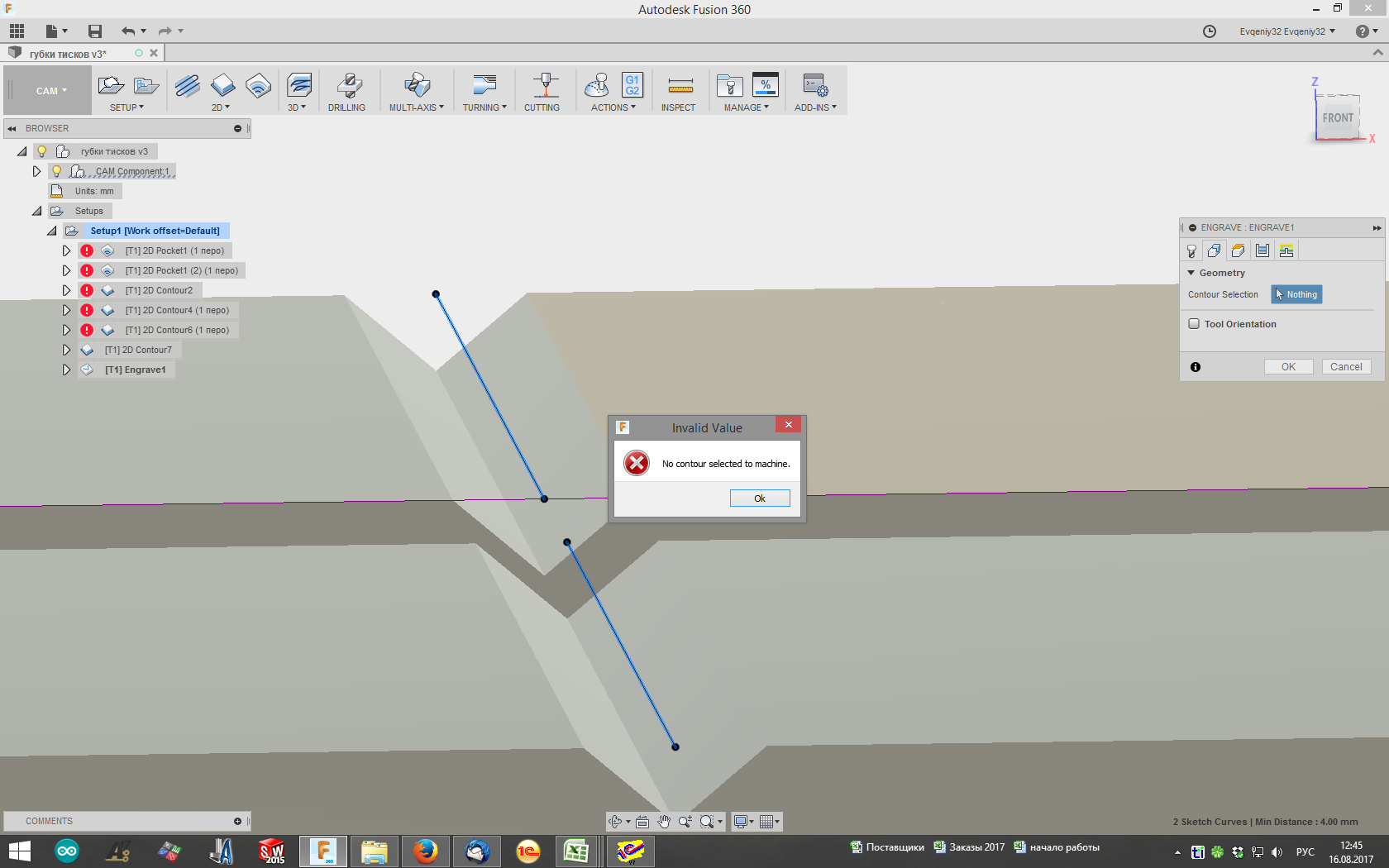Open Excel from the taskbar

tap(576, 851)
